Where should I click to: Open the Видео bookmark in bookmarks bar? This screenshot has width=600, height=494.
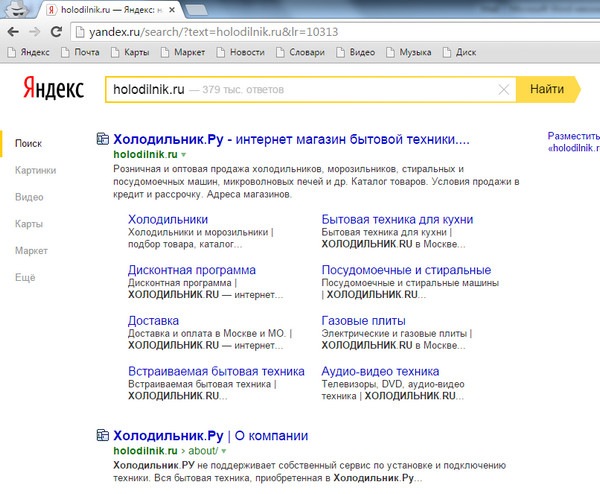pos(355,52)
